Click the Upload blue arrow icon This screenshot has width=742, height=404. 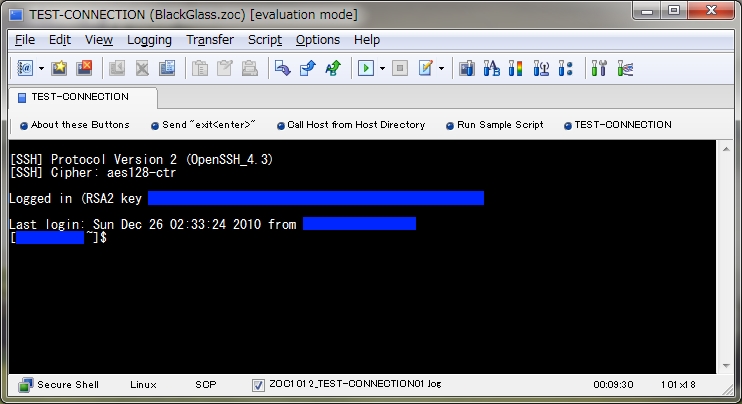coord(308,69)
